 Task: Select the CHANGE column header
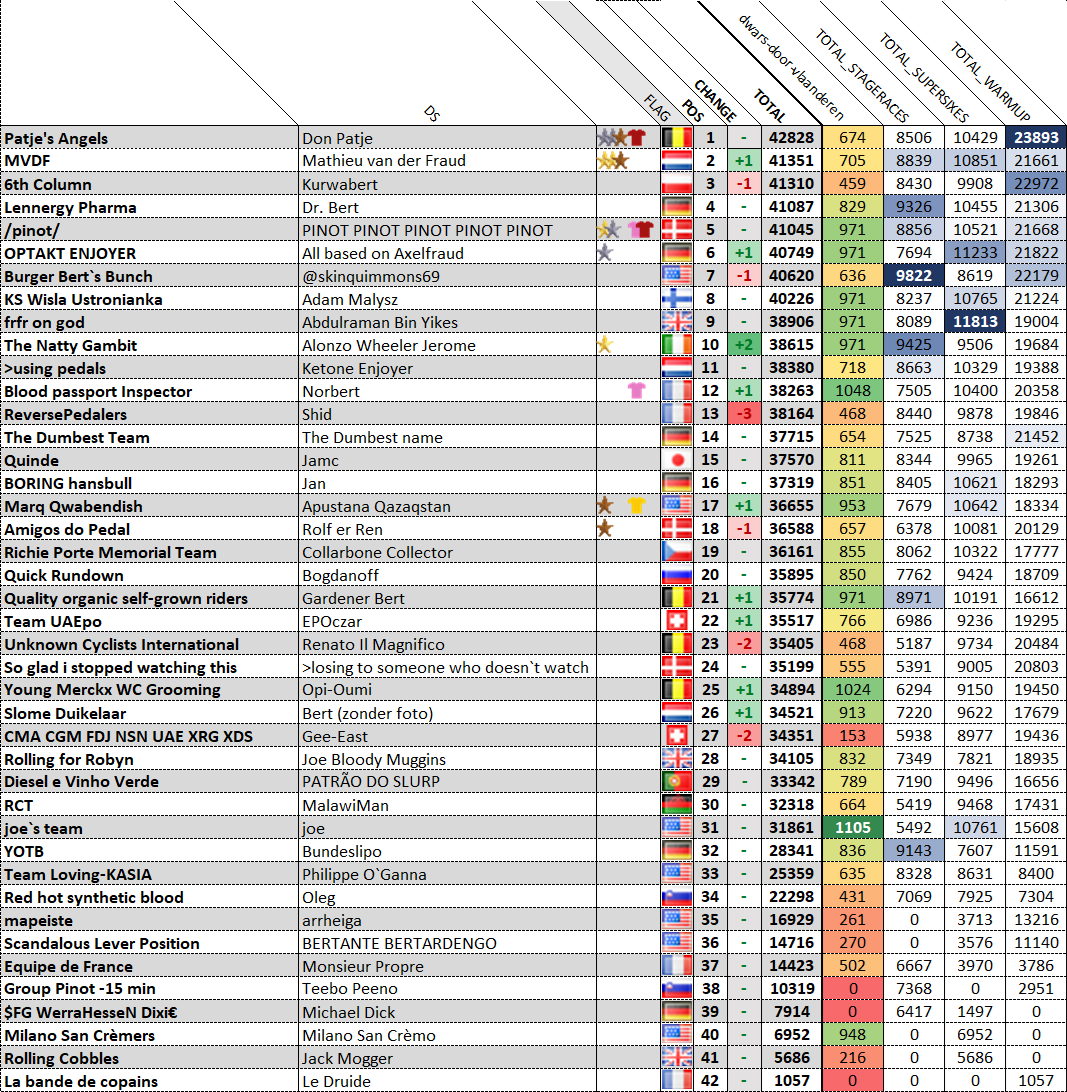(x=715, y=100)
